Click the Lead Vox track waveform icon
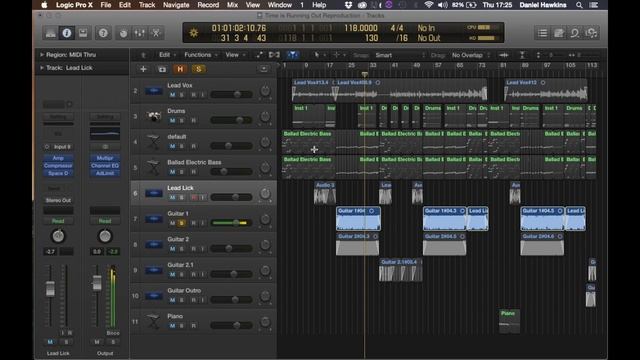This screenshot has height=360, width=640. click(153, 91)
